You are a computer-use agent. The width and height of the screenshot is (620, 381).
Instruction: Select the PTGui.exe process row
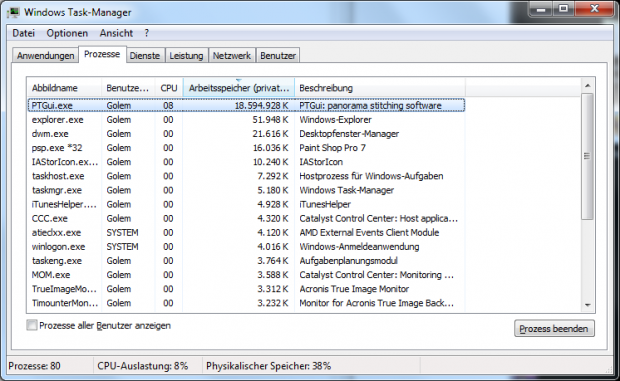pyautogui.click(x=246, y=106)
